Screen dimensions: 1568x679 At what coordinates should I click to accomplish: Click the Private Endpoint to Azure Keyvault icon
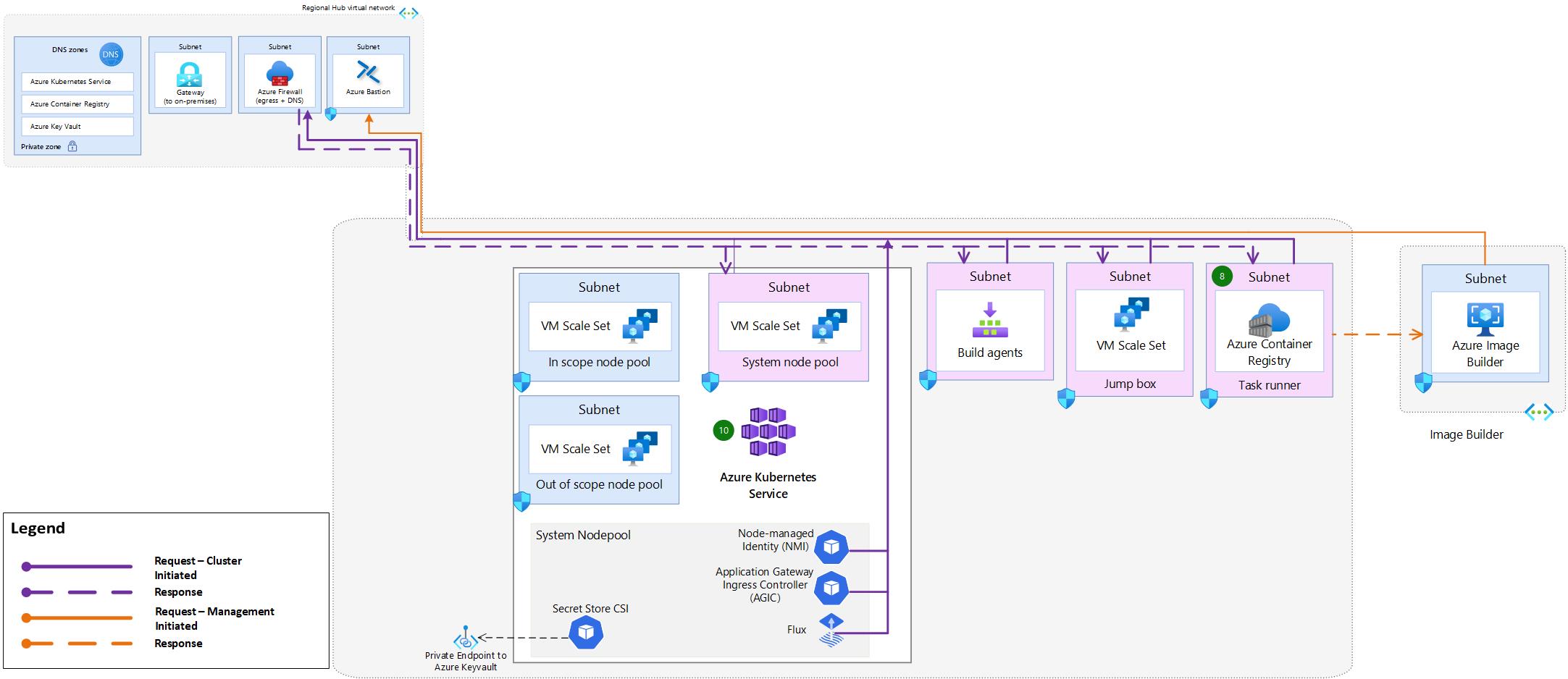[x=465, y=638]
